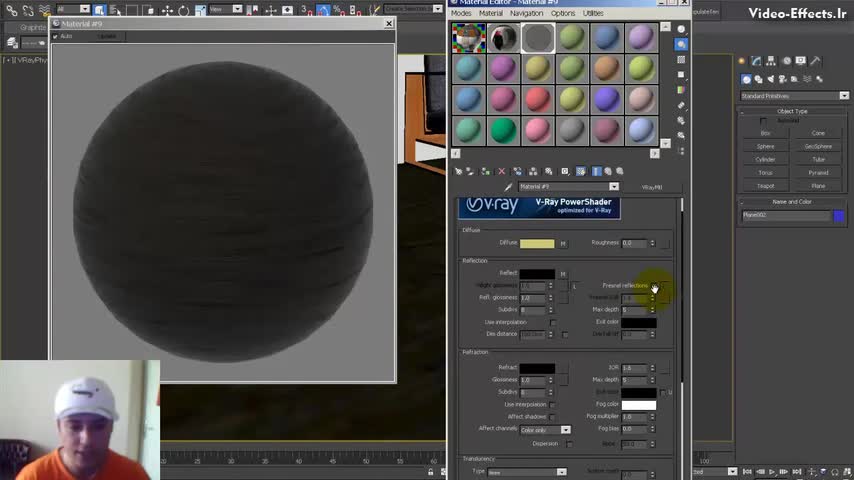Image resolution: width=854 pixels, height=480 pixels.
Task: Toggle the reflection Use interpolation checkbox
Action: pyautogui.click(x=553, y=323)
